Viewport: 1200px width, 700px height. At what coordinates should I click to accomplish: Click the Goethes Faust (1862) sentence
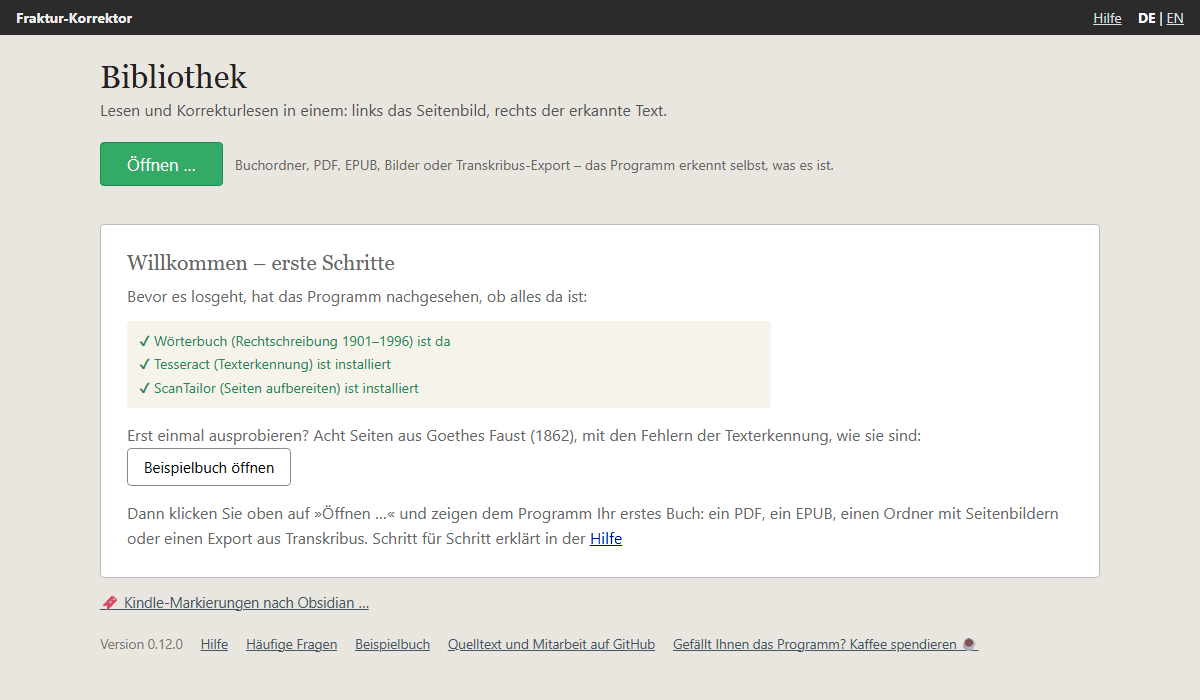[x=524, y=436]
